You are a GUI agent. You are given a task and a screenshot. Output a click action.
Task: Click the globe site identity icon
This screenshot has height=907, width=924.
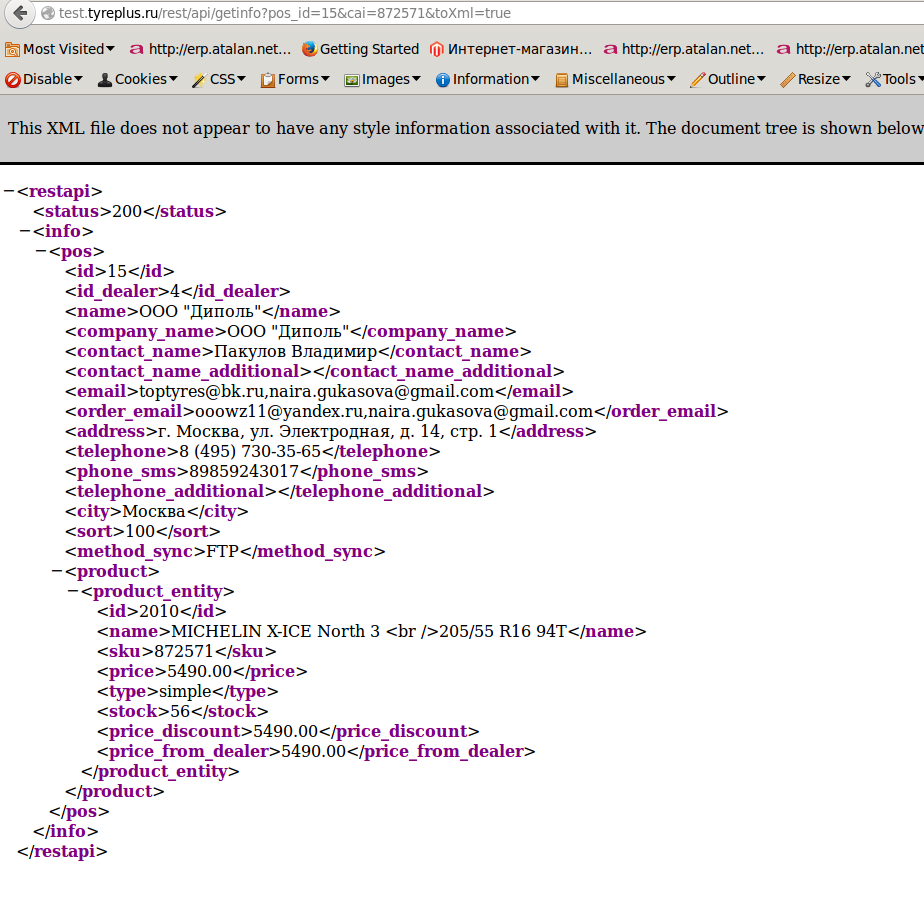point(48,13)
